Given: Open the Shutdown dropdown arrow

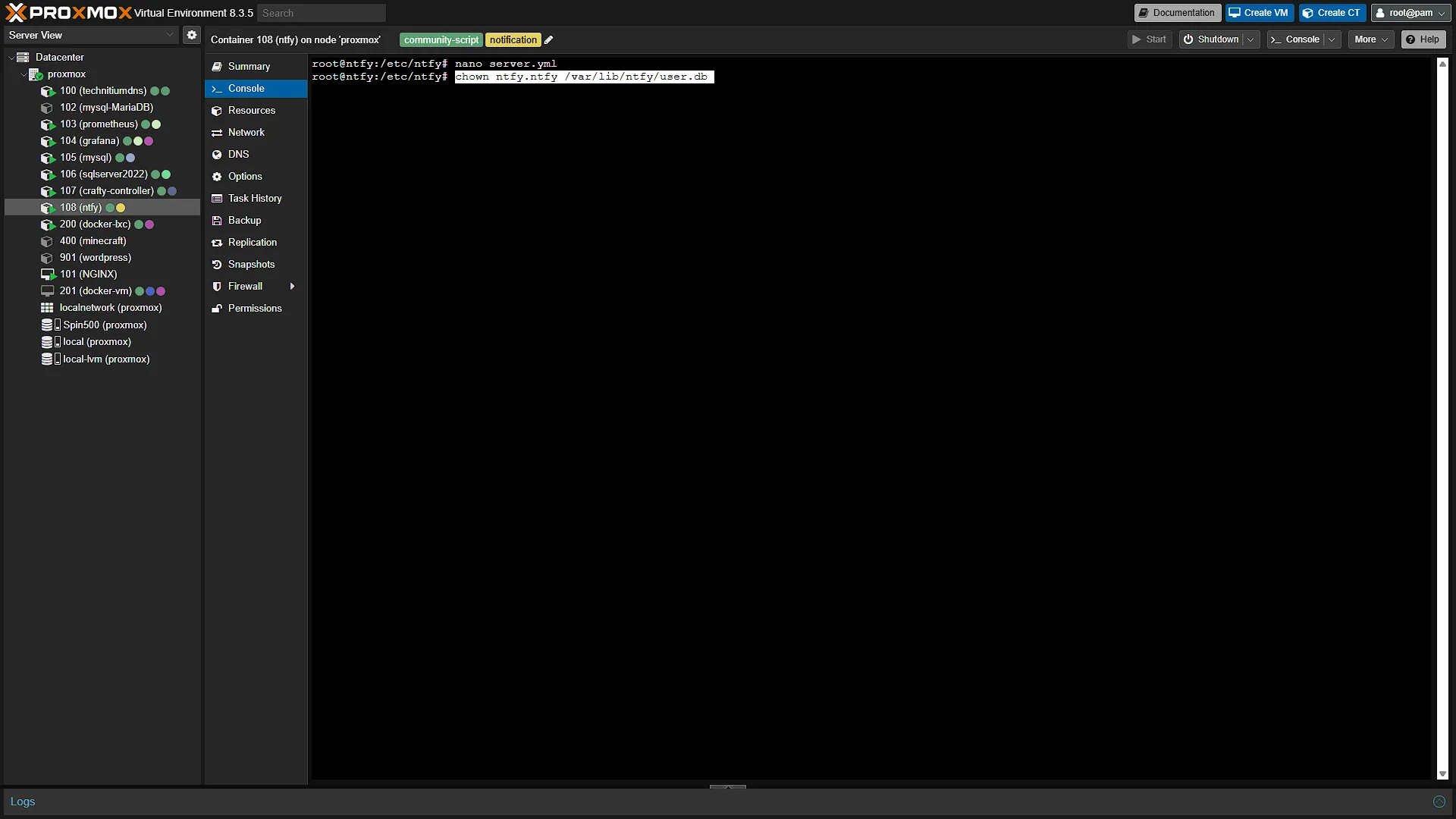Looking at the screenshot, I should [1250, 39].
